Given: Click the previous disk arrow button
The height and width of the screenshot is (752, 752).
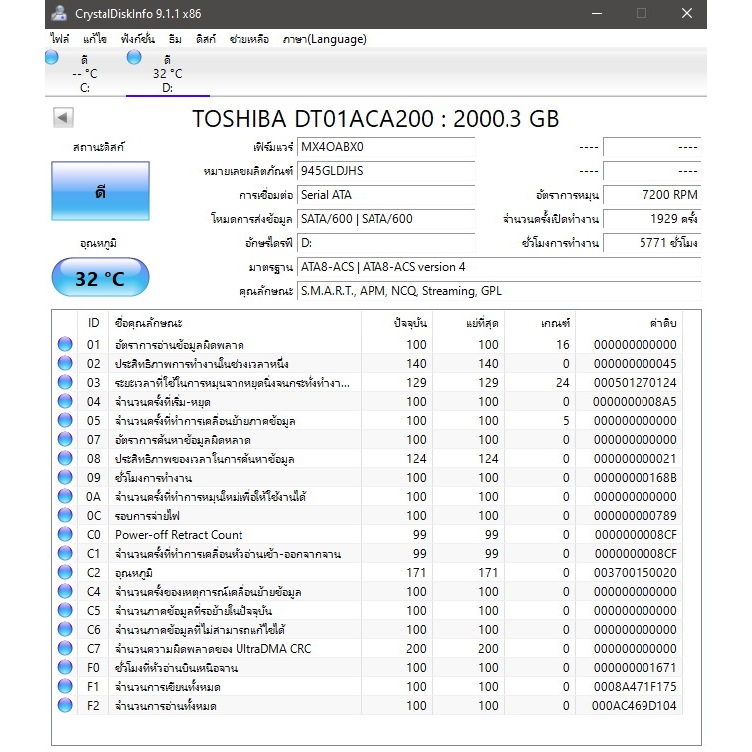Looking at the screenshot, I should pyautogui.click(x=64, y=118).
